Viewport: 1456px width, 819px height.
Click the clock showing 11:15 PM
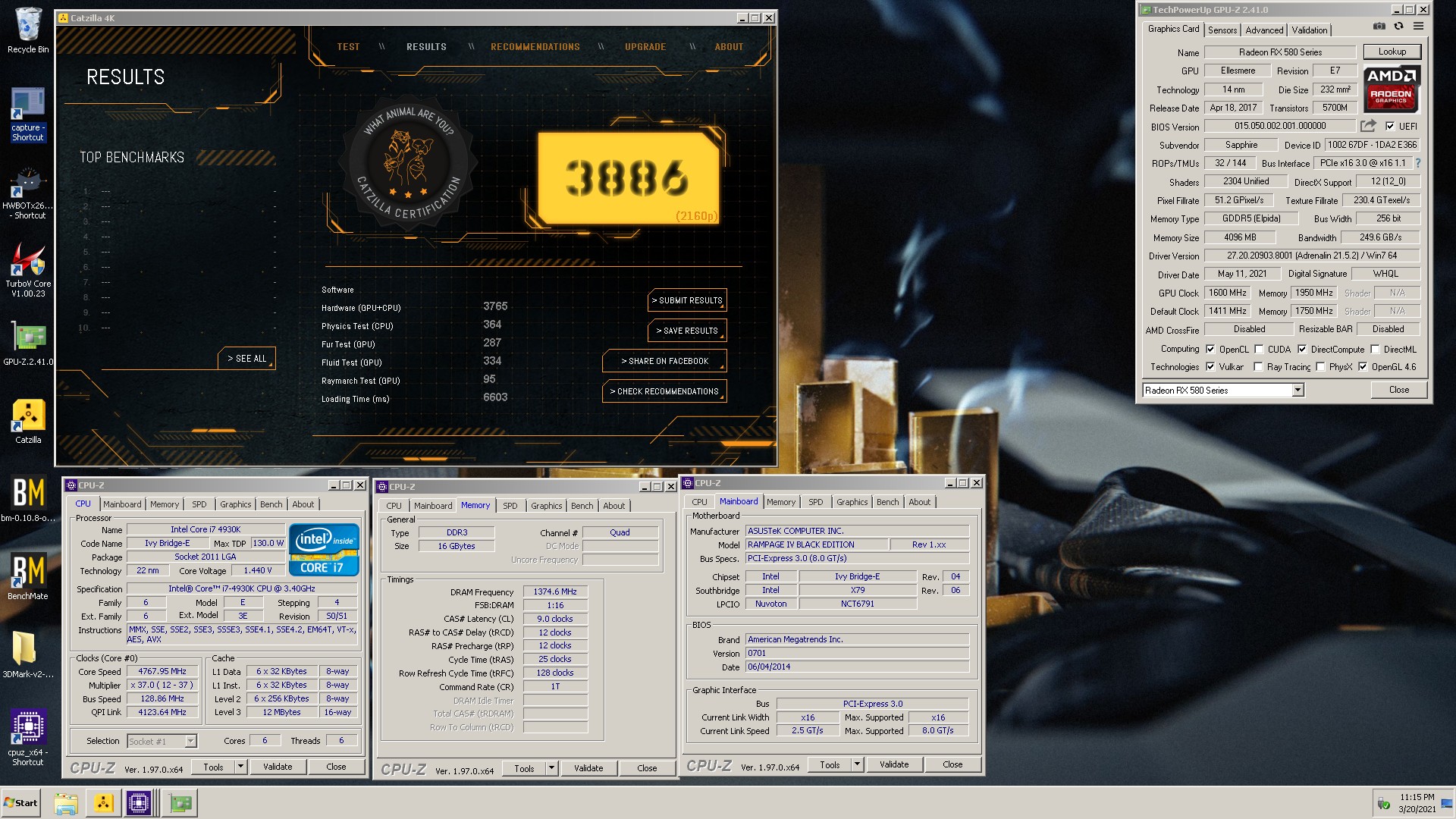pyautogui.click(x=1417, y=798)
